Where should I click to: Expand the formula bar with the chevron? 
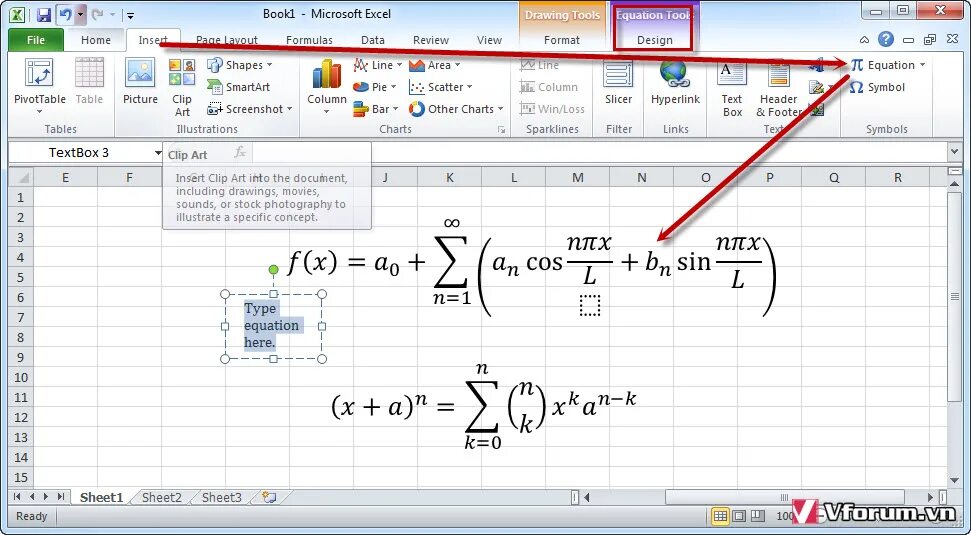pyautogui.click(x=954, y=152)
